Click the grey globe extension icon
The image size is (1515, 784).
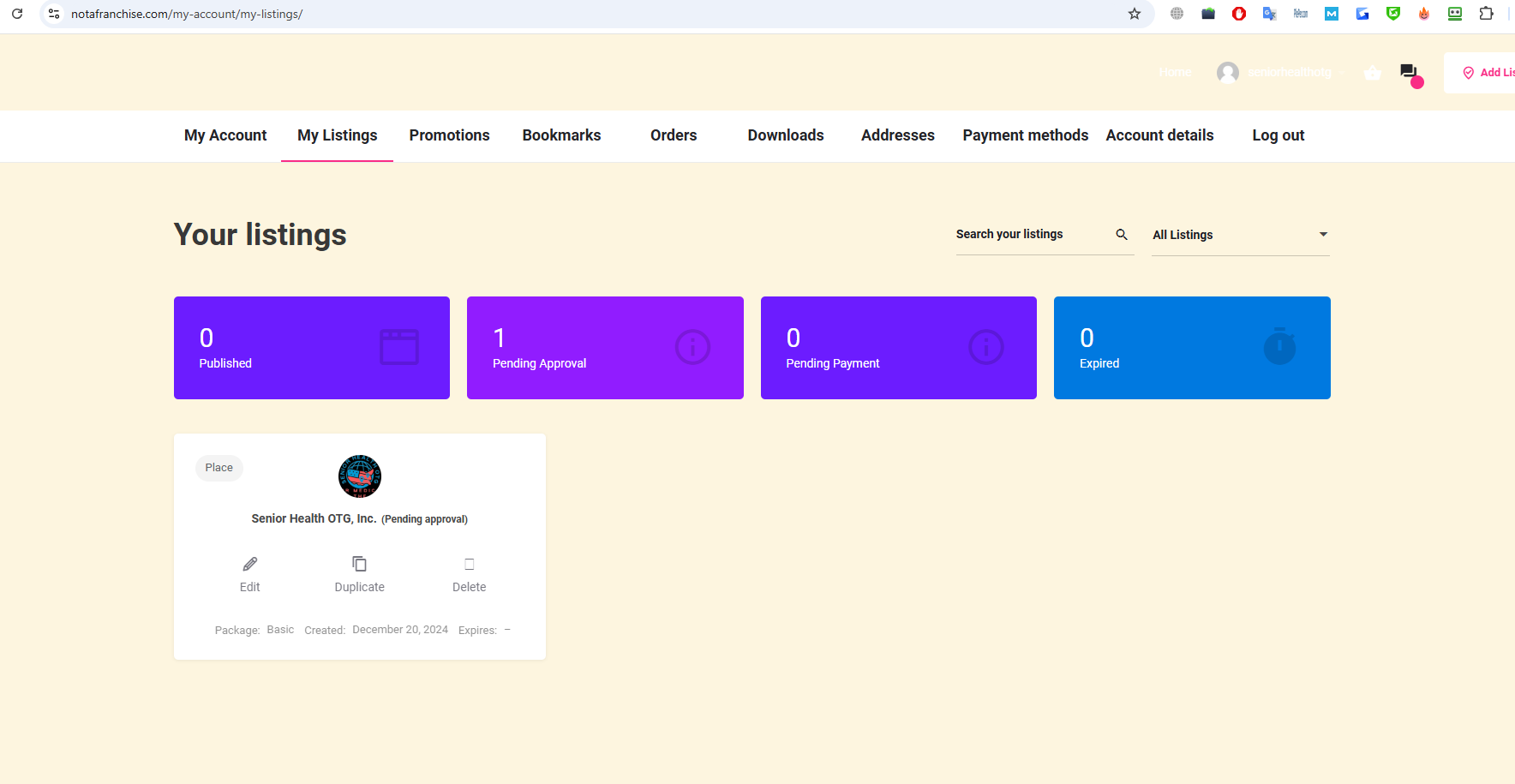(1177, 14)
